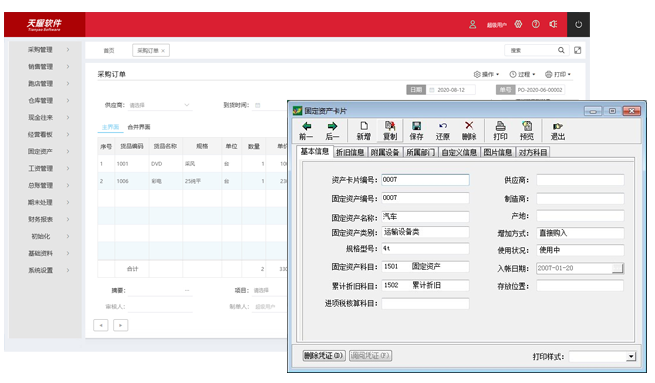Click the 复制 copy icon

(390, 126)
